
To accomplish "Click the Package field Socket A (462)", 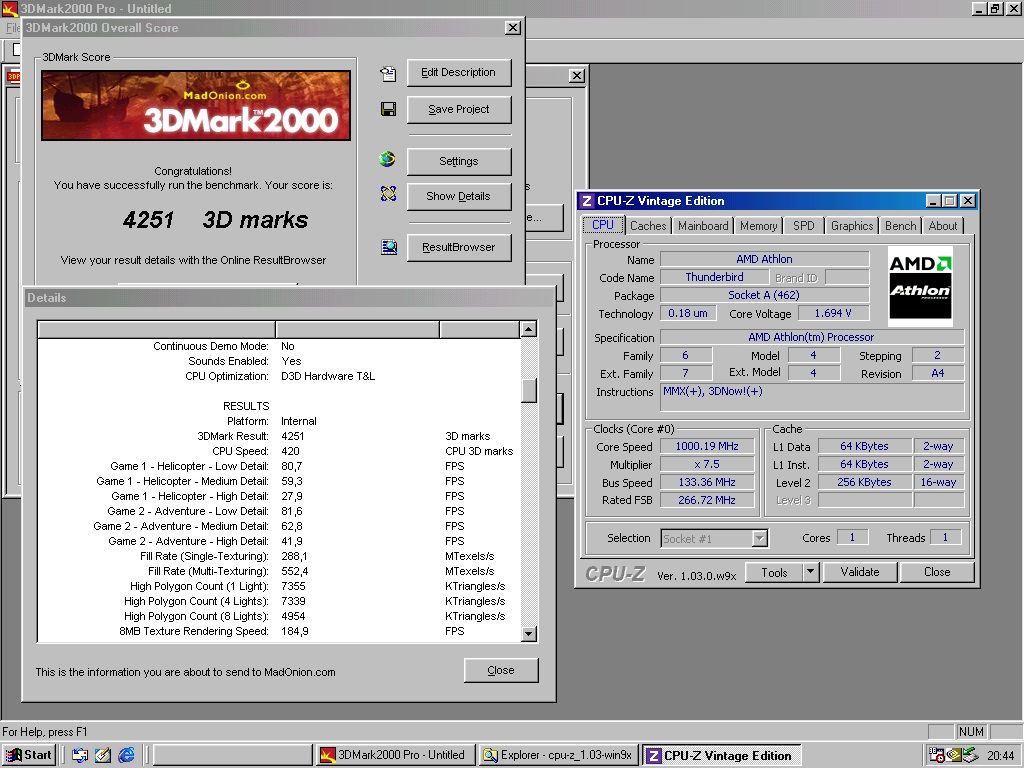I will 764,295.
